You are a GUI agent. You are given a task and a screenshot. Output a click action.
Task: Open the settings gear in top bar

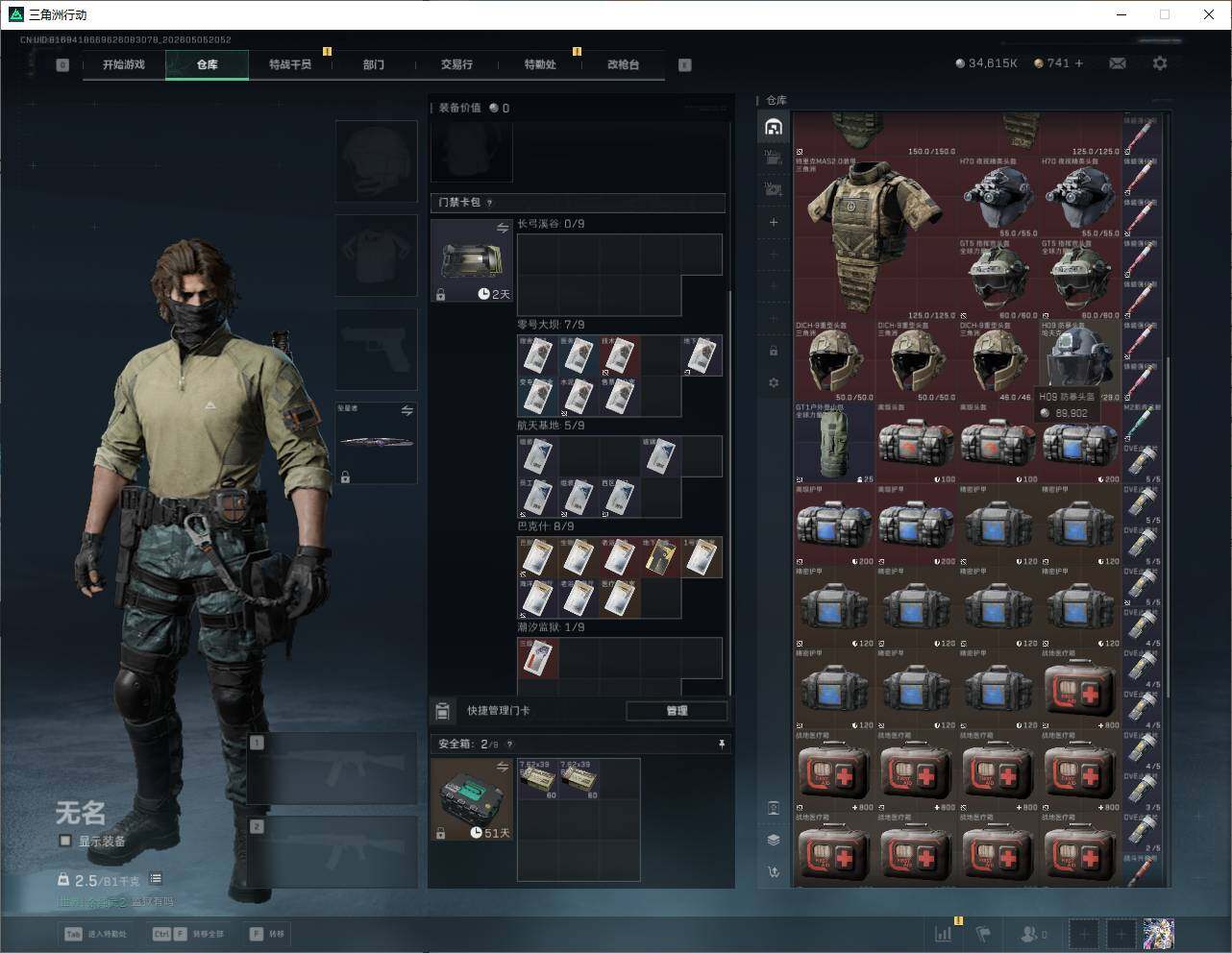coord(1160,63)
